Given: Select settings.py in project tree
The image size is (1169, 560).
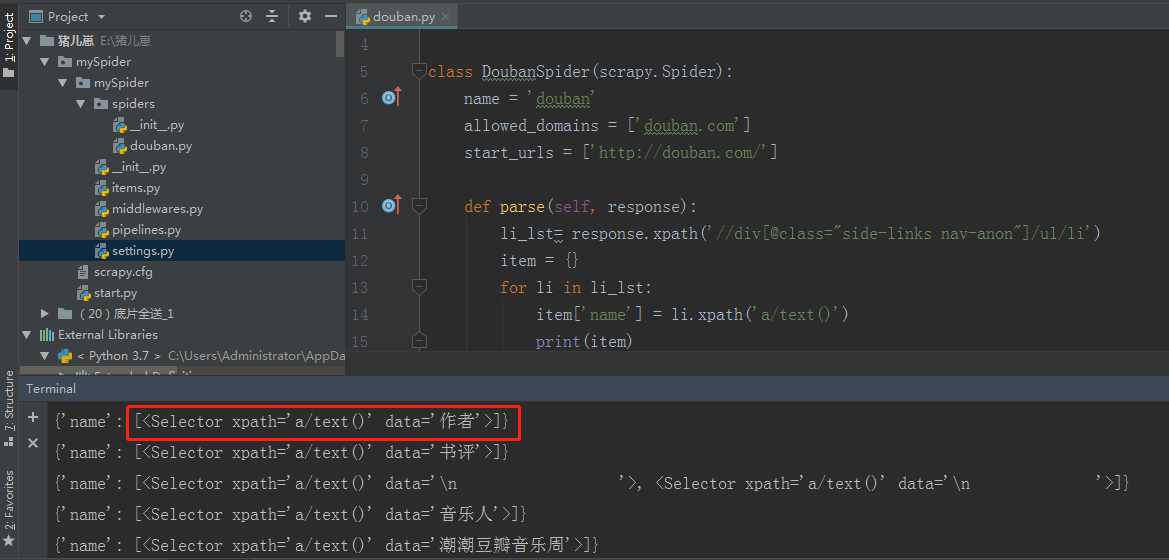Looking at the screenshot, I should click(x=143, y=251).
